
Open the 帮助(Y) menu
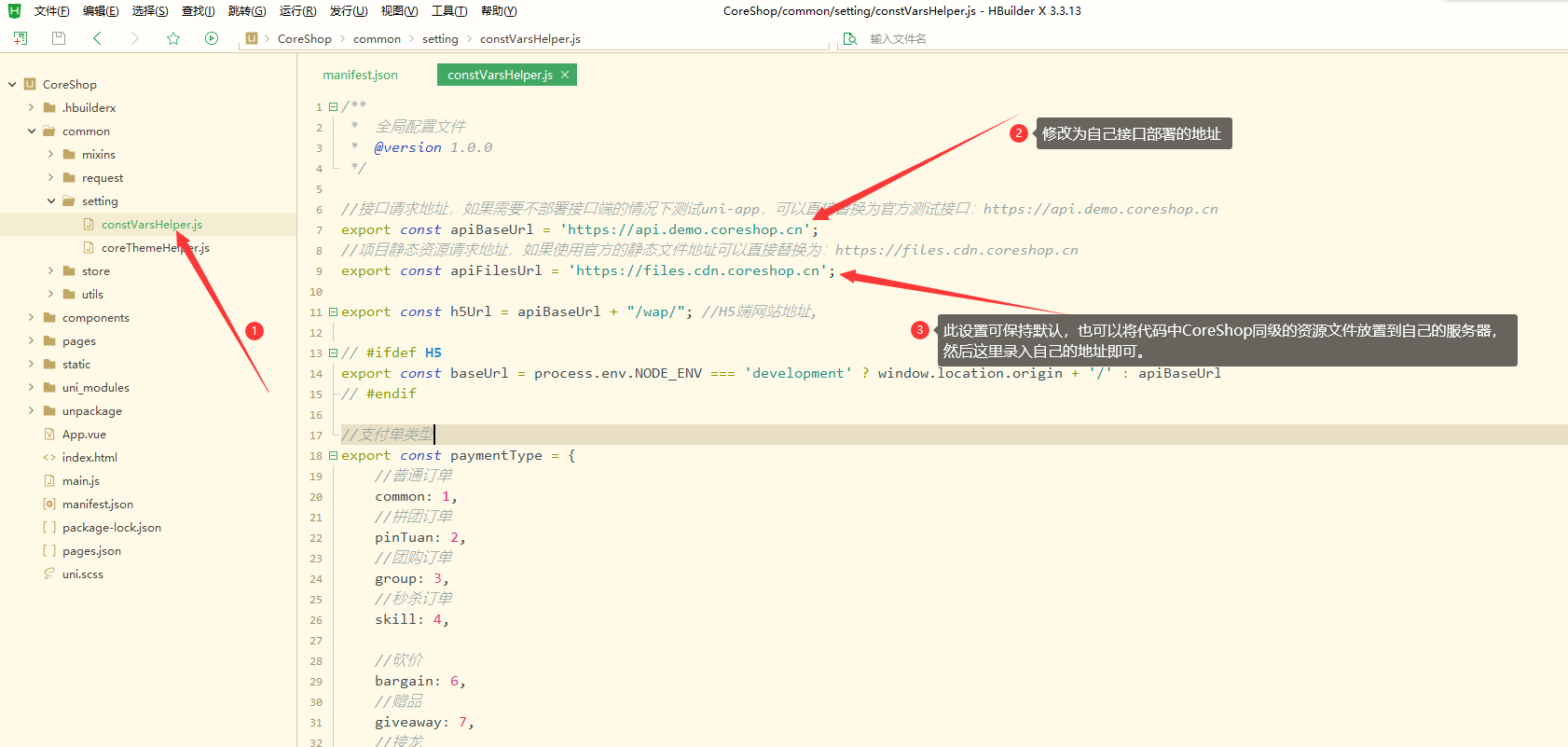tap(499, 11)
